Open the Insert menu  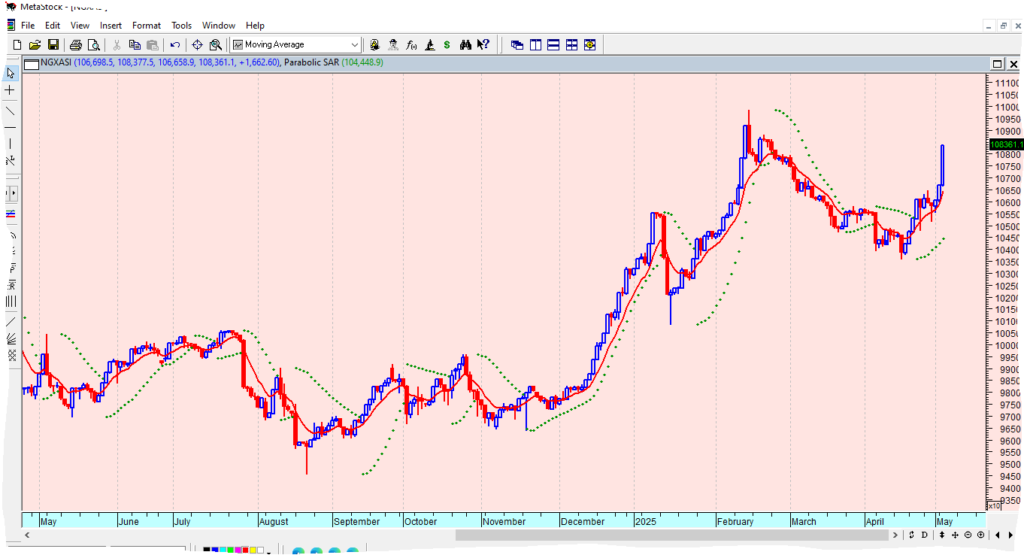point(110,25)
